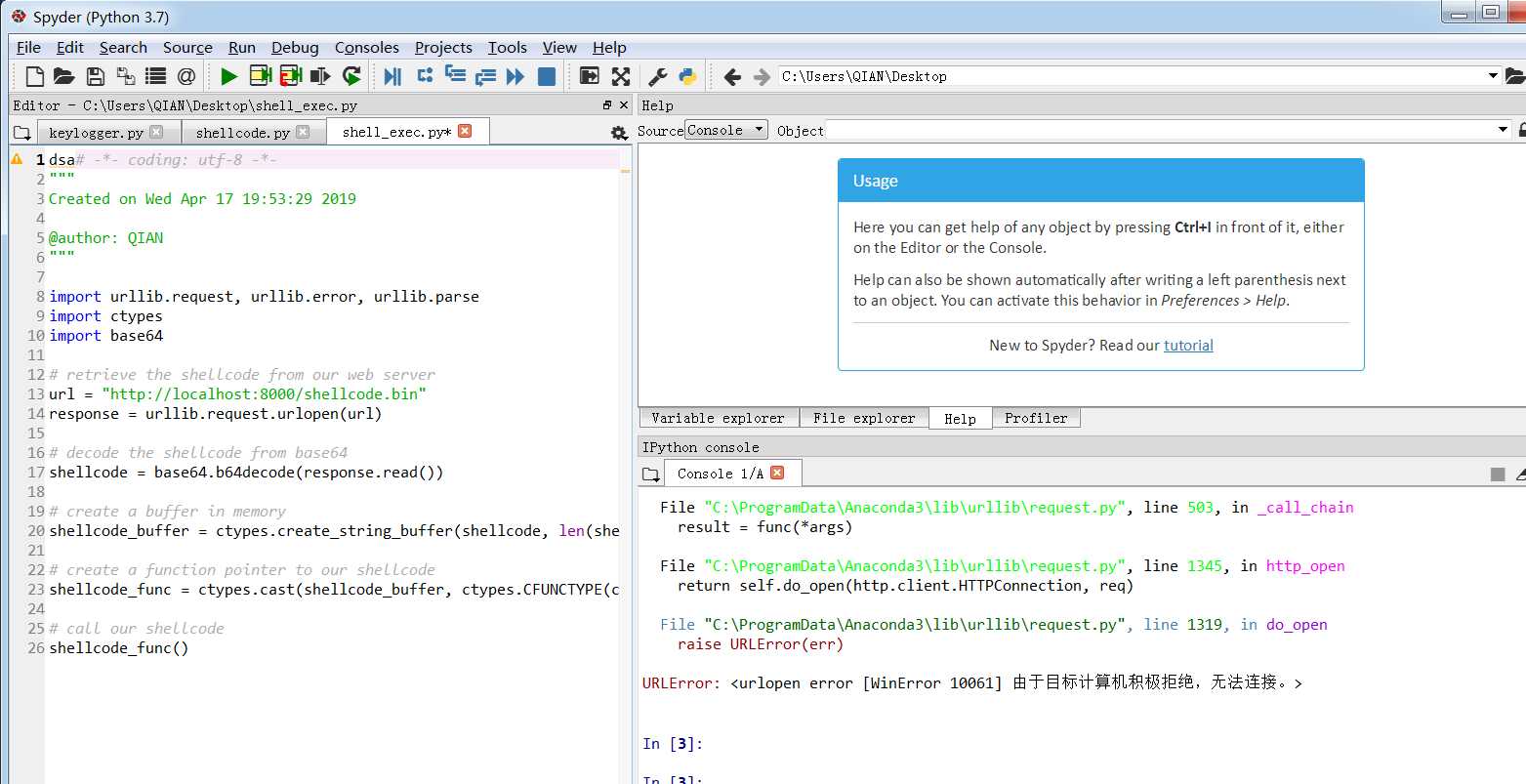Image resolution: width=1526 pixels, height=784 pixels.
Task: Stop debugging with the blue square
Action: tap(547, 76)
